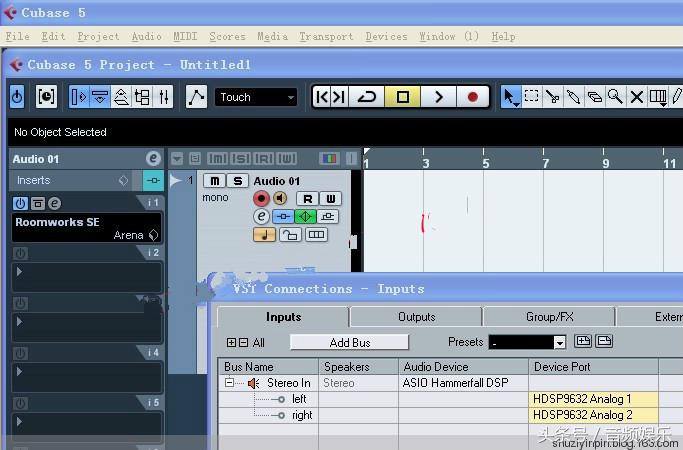Open Arena preset selector for Roomworks SE
The height and width of the screenshot is (450, 683).
154,235
